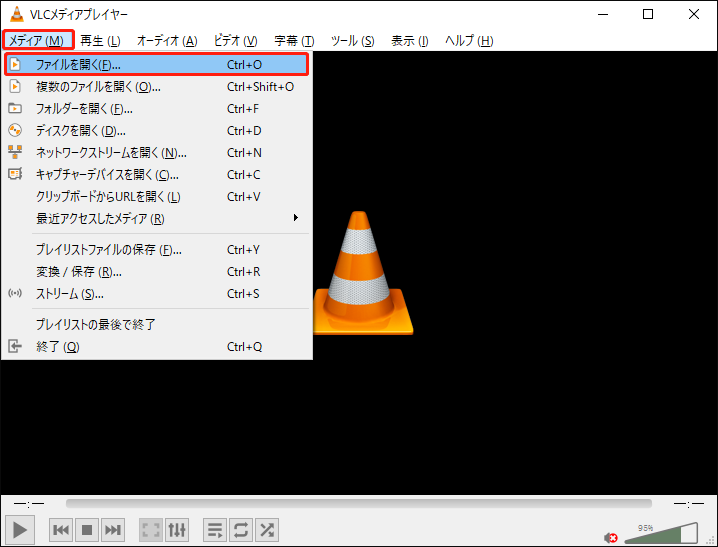Toggle fullscreen video mode

151,530
